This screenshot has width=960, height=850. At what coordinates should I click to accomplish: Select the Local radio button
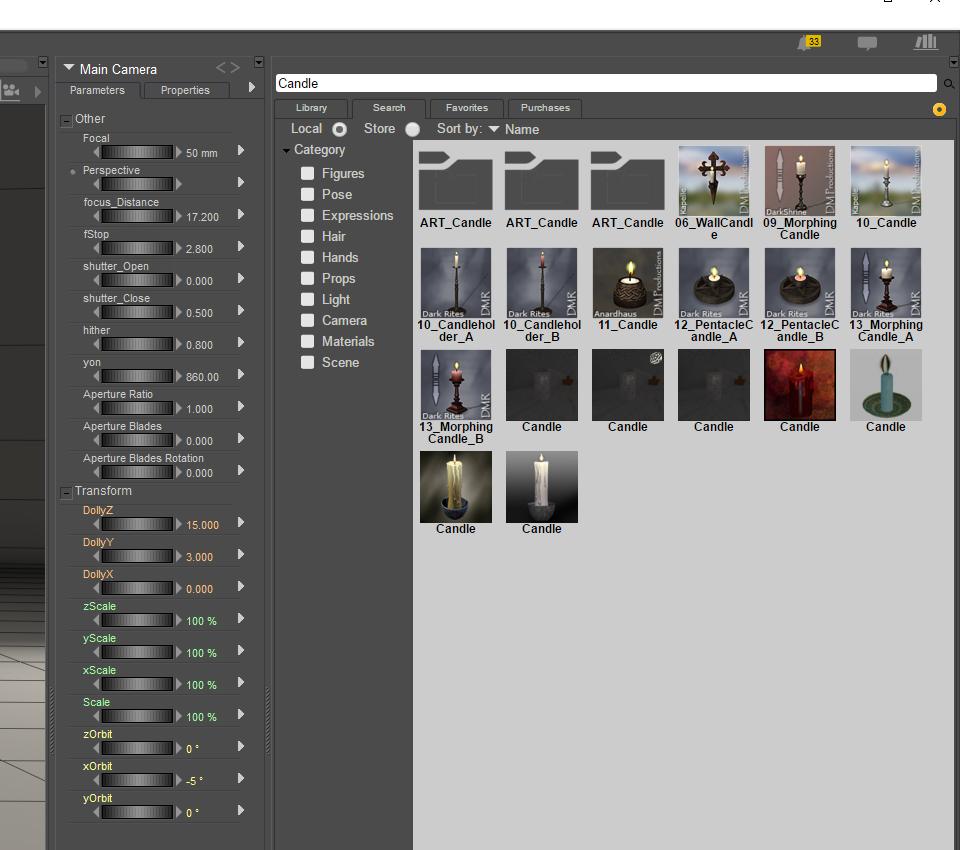coord(339,129)
